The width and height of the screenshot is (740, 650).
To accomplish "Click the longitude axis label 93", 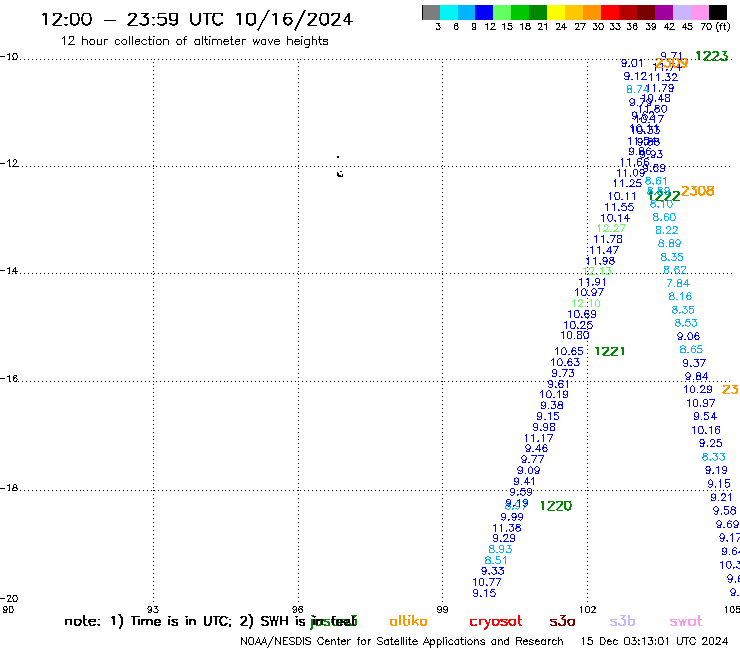I will coord(153,609).
